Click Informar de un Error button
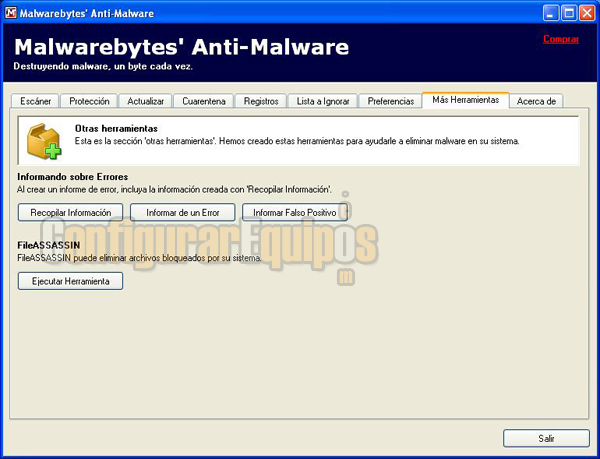 tap(183, 212)
